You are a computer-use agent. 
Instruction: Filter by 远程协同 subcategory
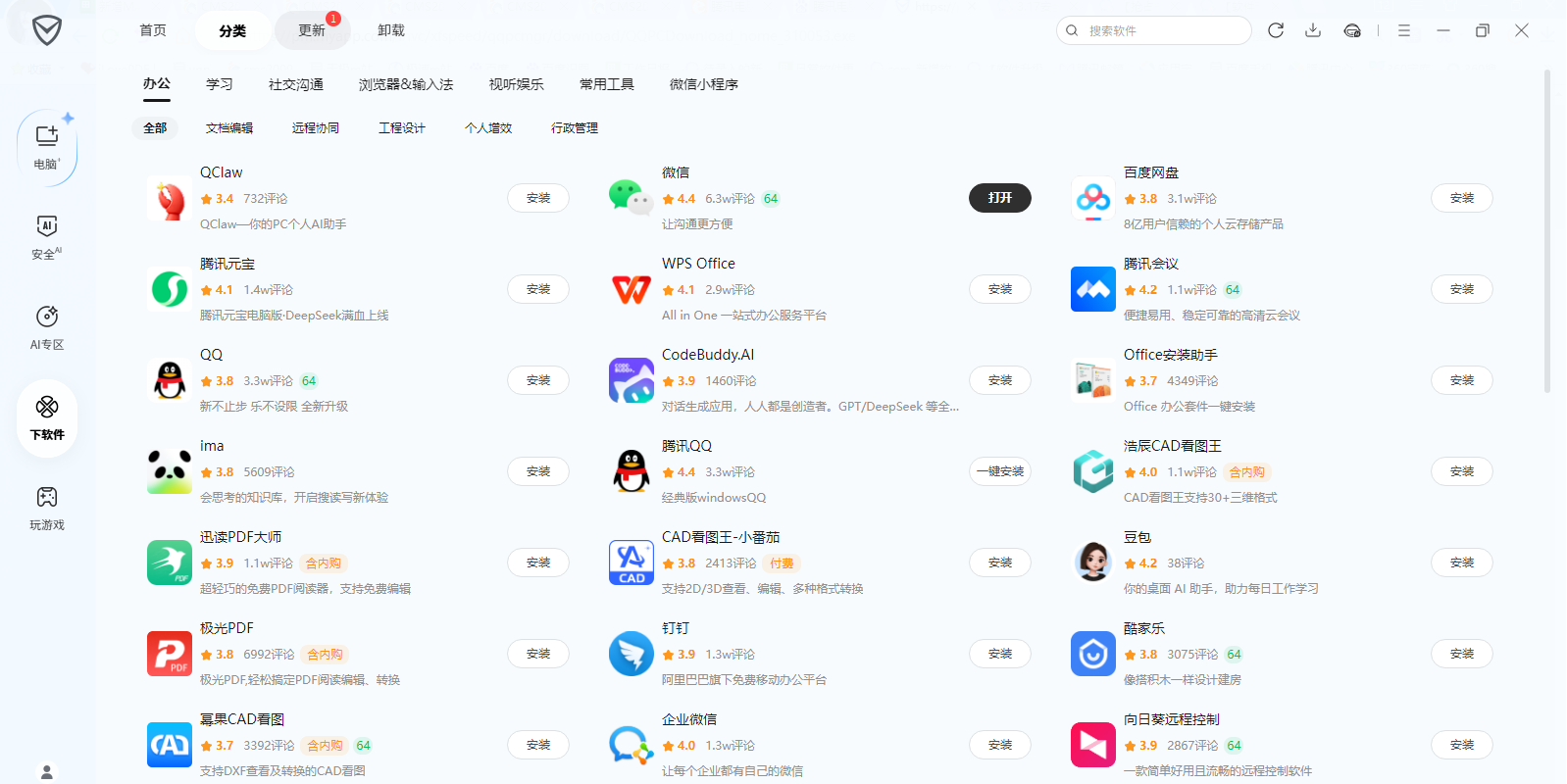point(315,128)
